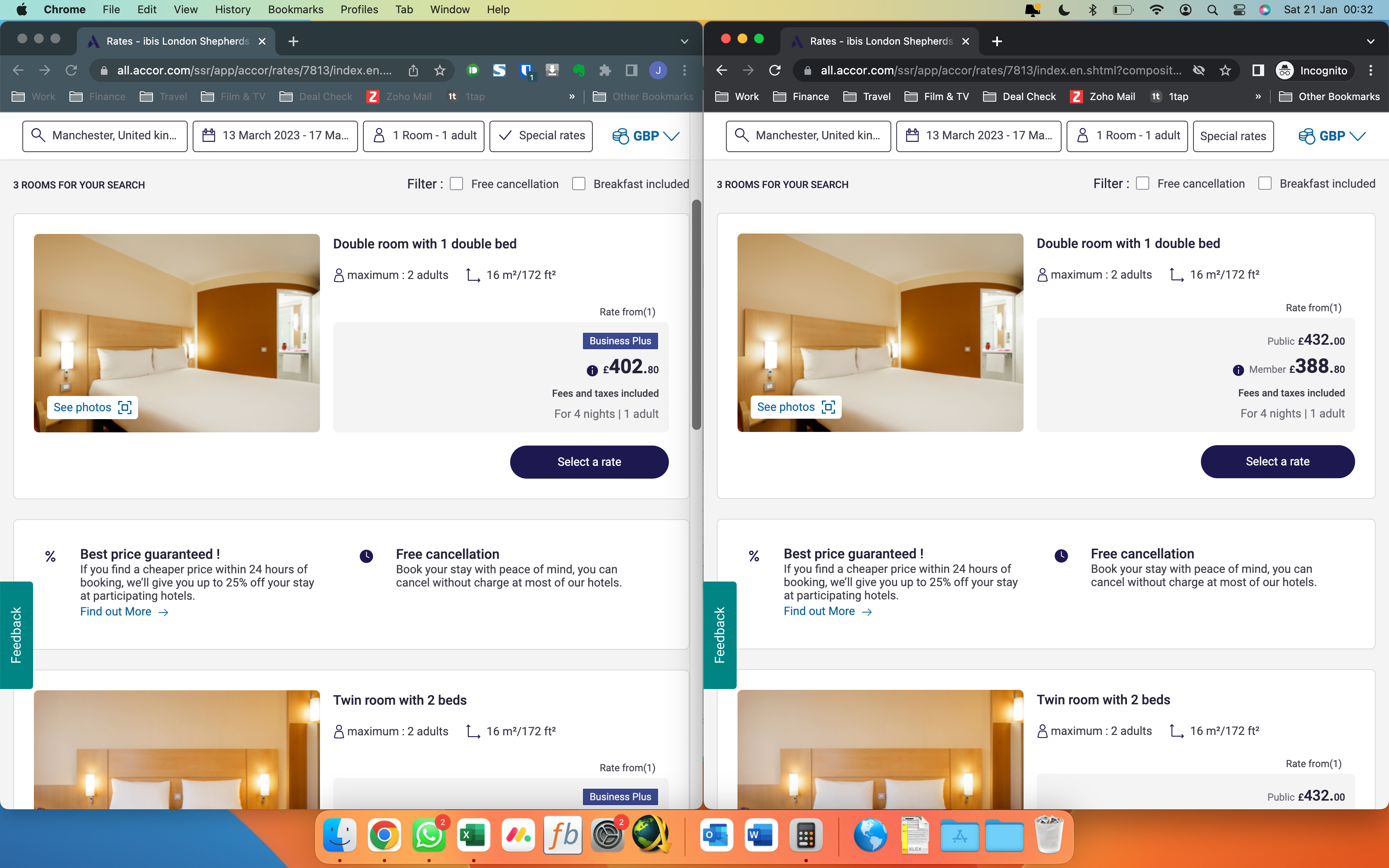Toggle Special rates in Incognito window

[1233, 136]
